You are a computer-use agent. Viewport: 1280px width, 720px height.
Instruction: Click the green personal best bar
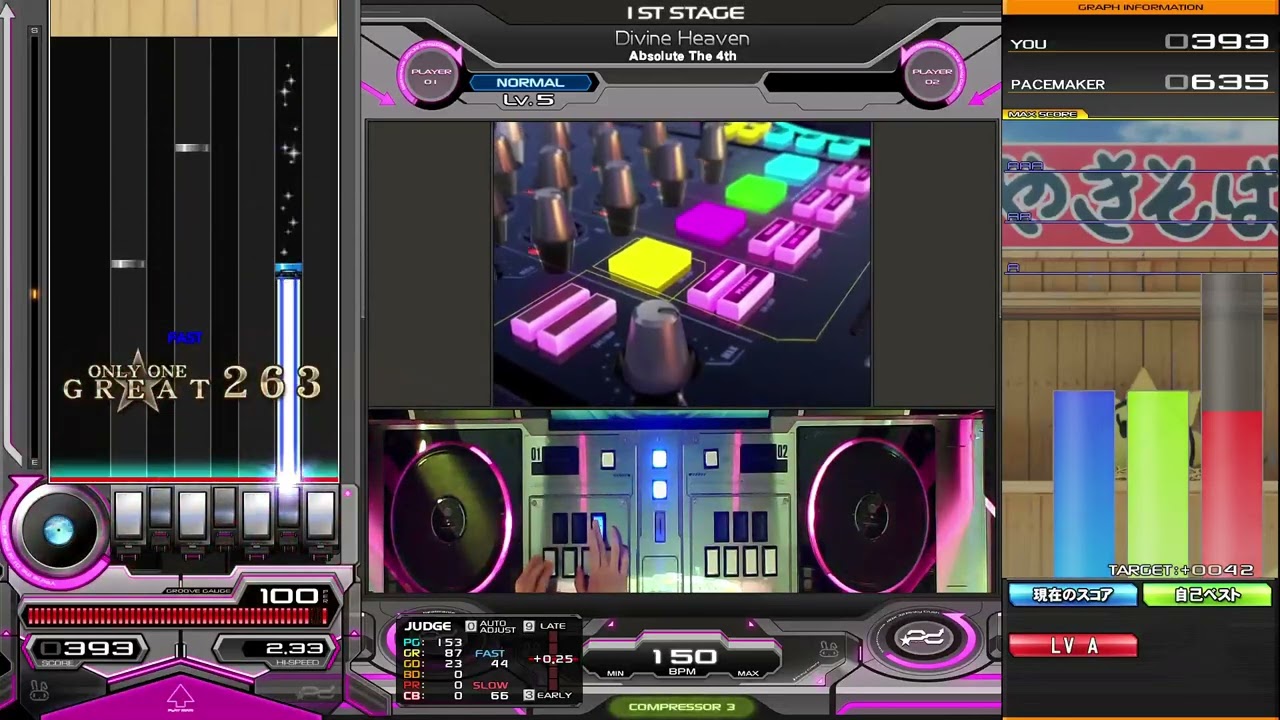click(x=1158, y=484)
